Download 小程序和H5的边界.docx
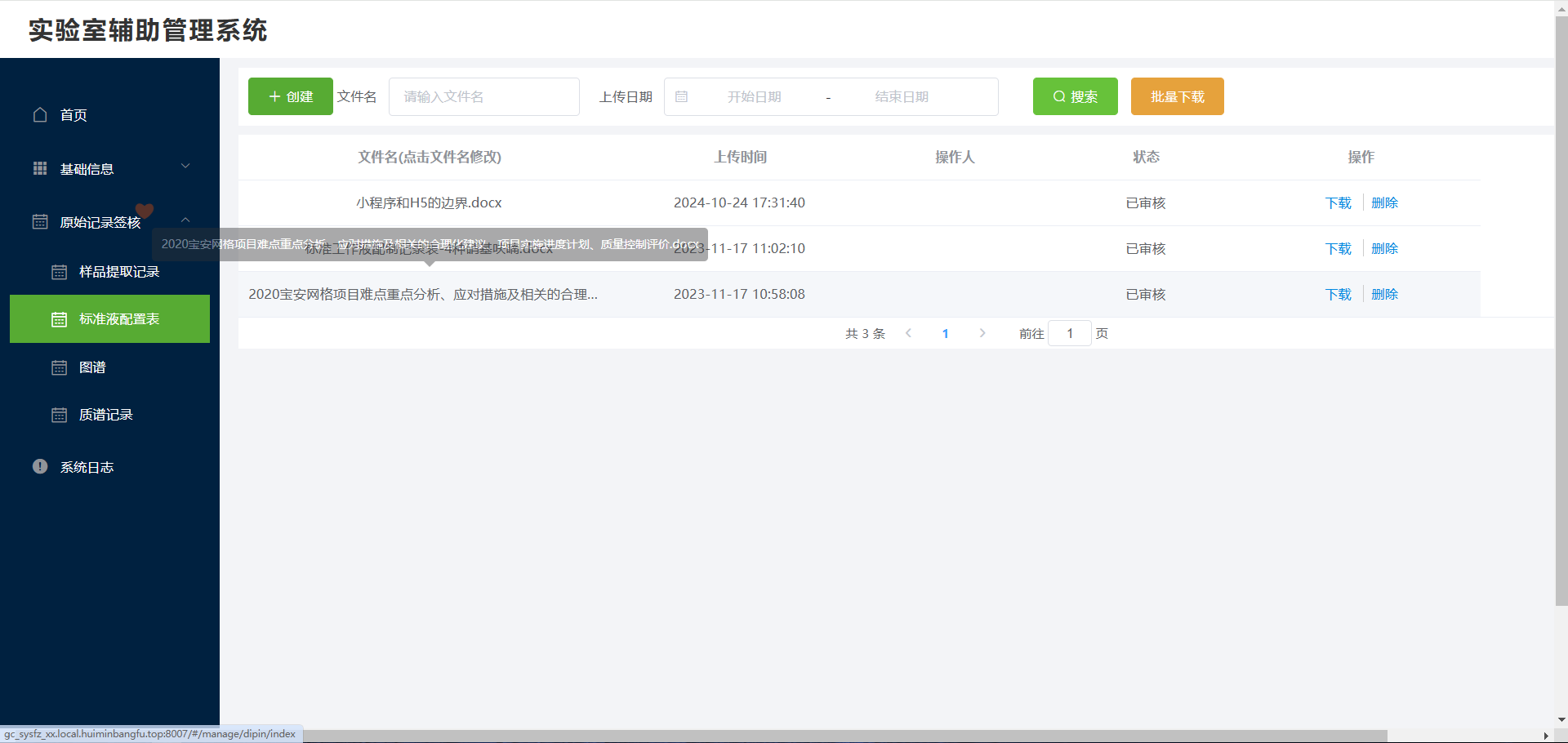 (x=1338, y=202)
